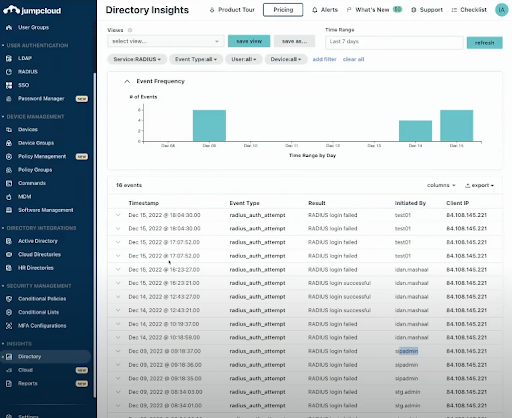Screen dimensions: 512x418
Task: Open What's New in top bar
Action: (374, 10)
